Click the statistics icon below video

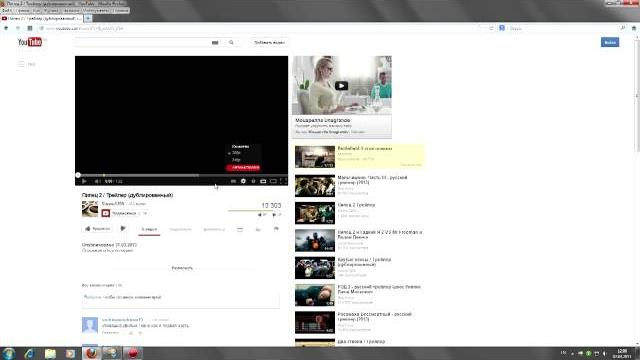[x=258, y=229]
